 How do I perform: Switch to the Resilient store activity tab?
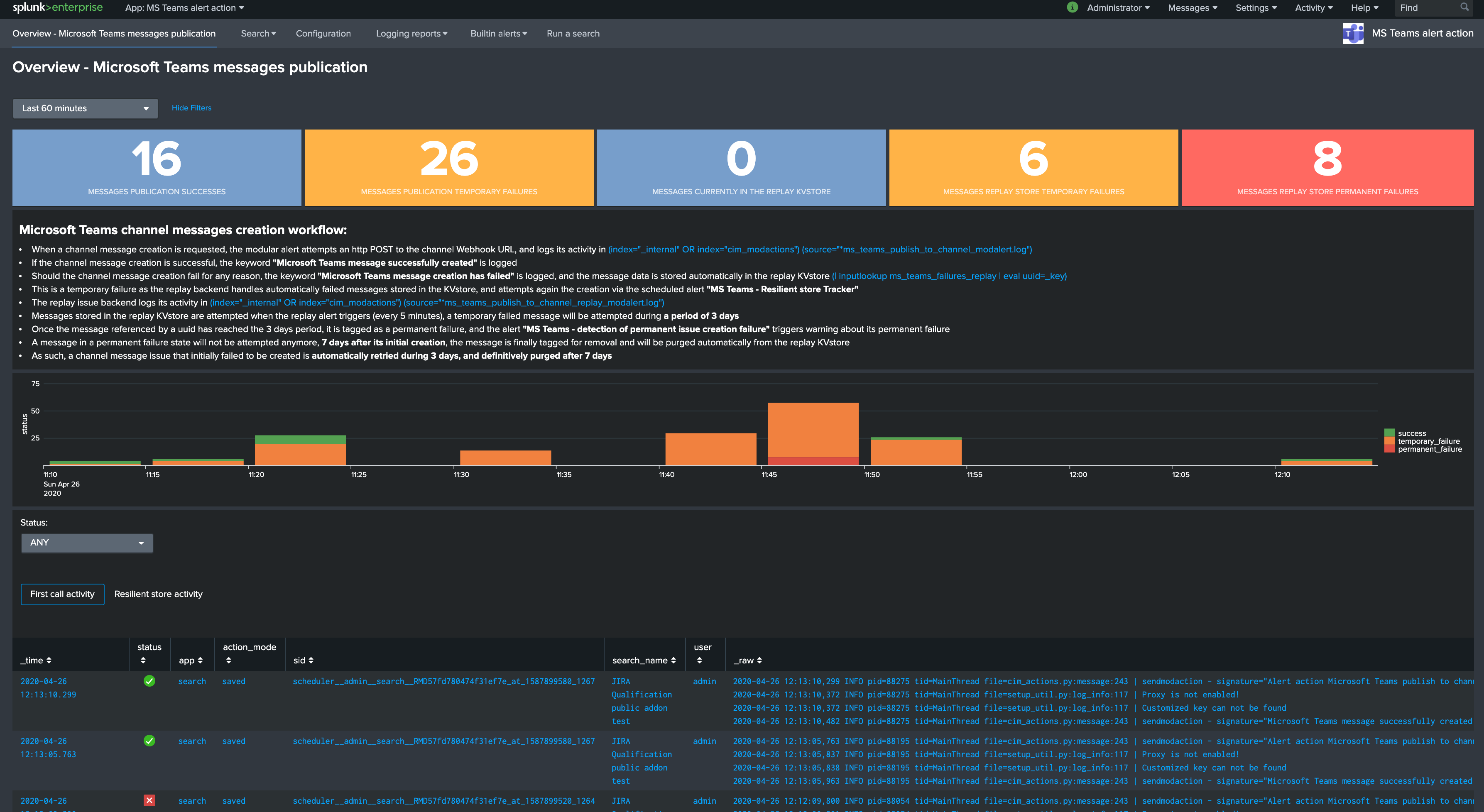pos(159,594)
